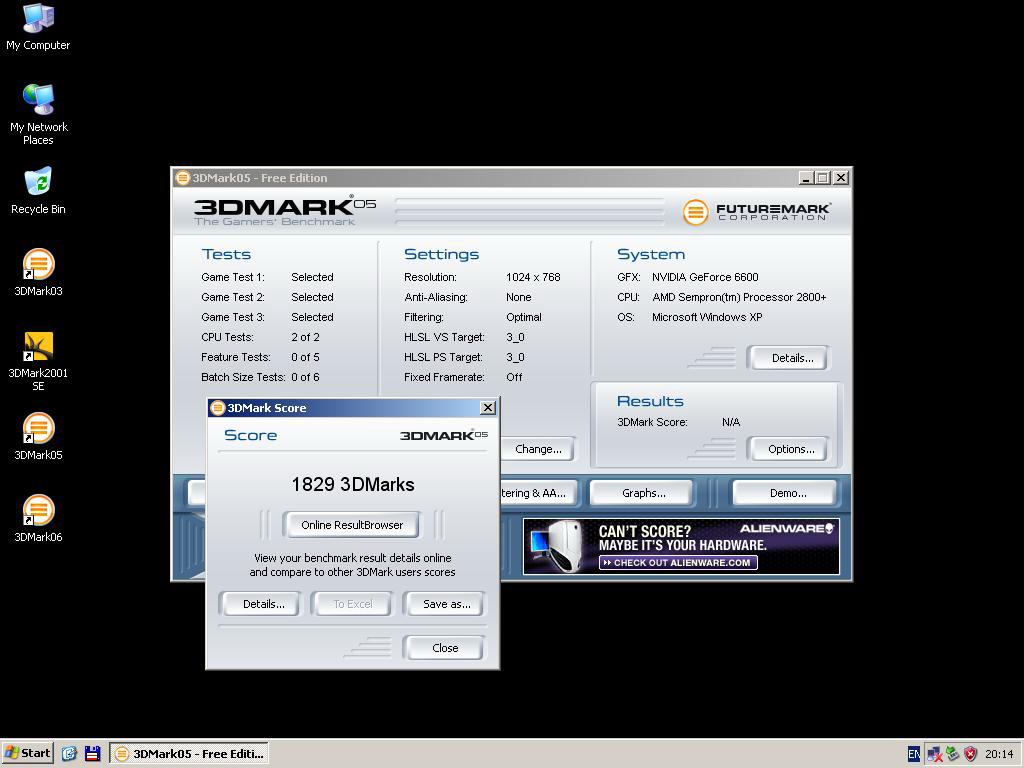
Task: Maximize the 3DMark05 main window
Action: tap(822, 178)
